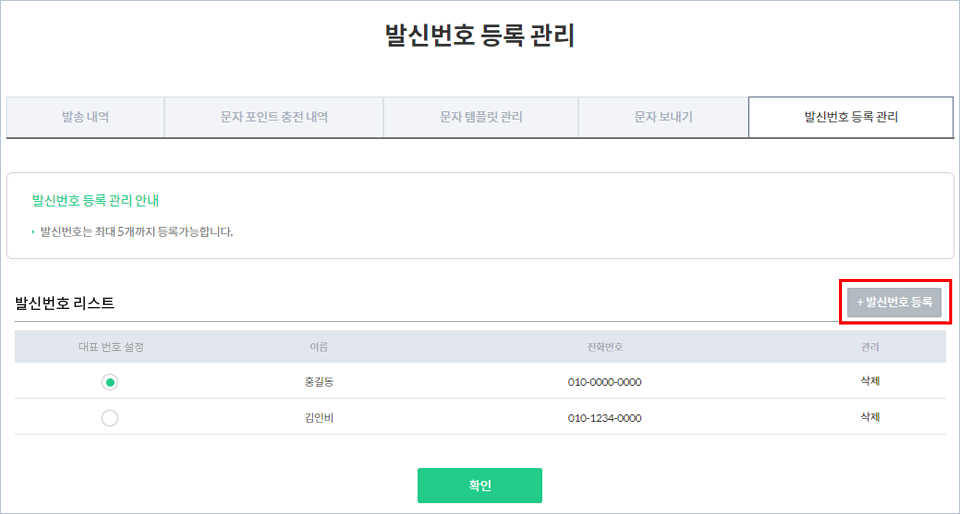Click the phone number 010-0000-0000
Viewport: 960px width, 514px height.
604,382
